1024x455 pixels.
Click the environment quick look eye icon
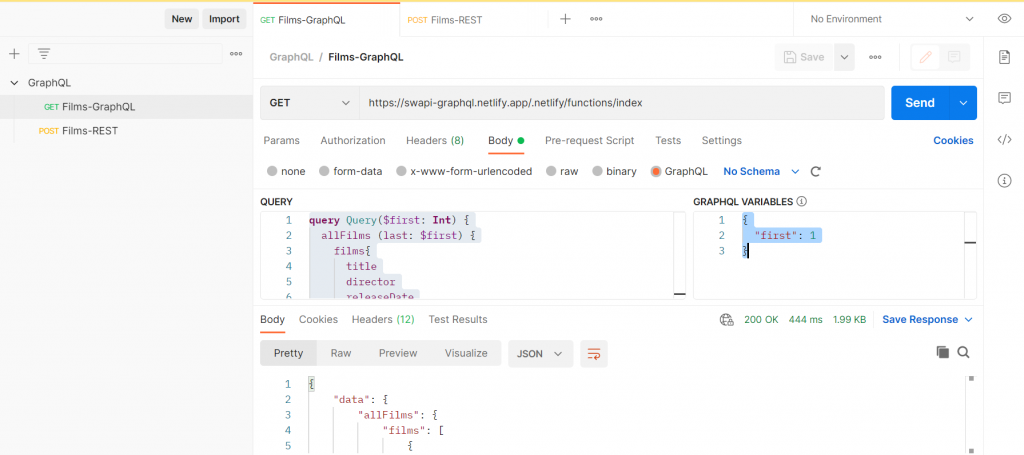coord(1004,19)
